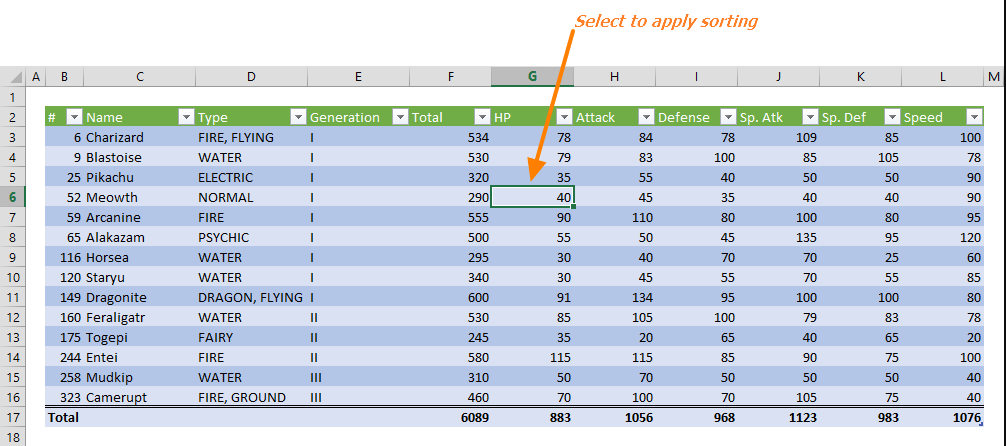This screenshot has width=1006, height=446.
Task: Open the Generation column filter dropdown
Action: tap(400, 117)
